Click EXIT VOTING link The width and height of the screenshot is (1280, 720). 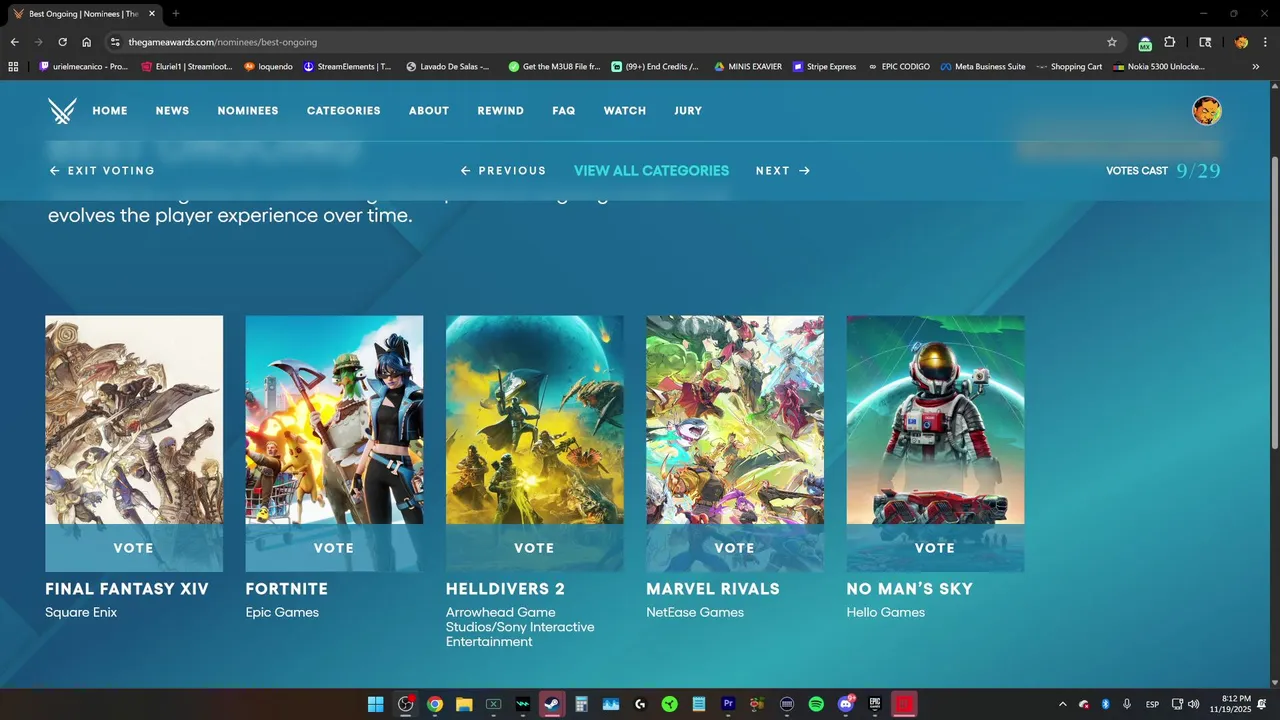(x=102, y=171)
